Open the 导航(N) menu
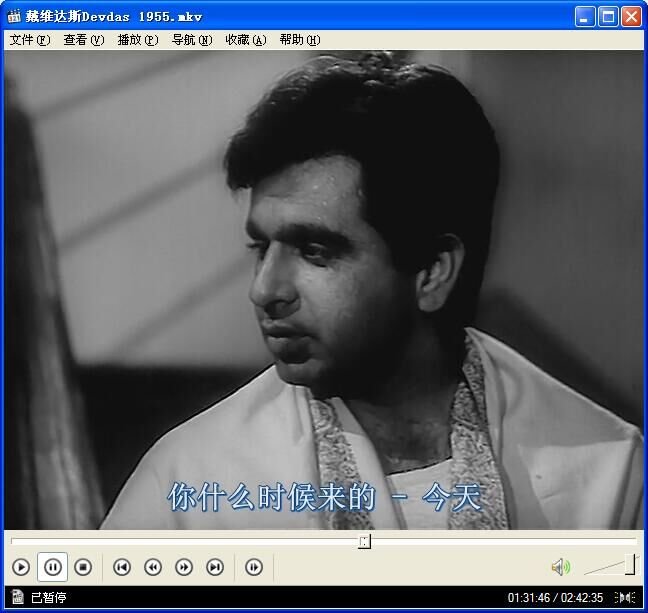This screenshot has height=613, width=648. tap(191, 40)
